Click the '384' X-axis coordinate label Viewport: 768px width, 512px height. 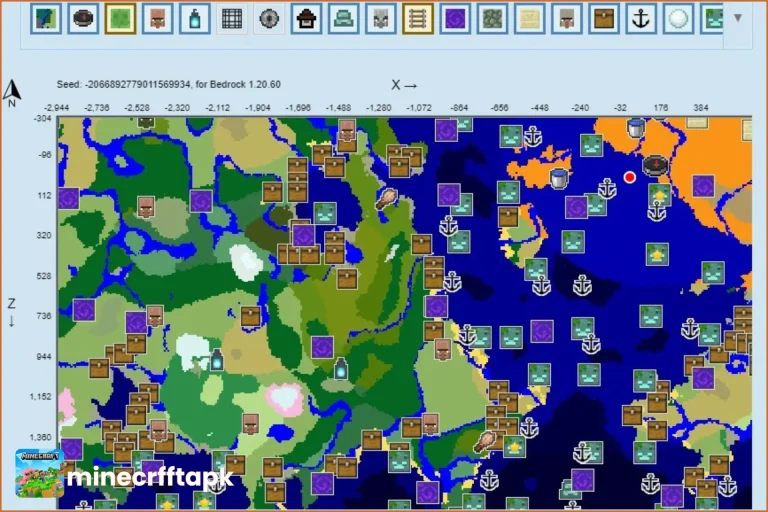700,108
